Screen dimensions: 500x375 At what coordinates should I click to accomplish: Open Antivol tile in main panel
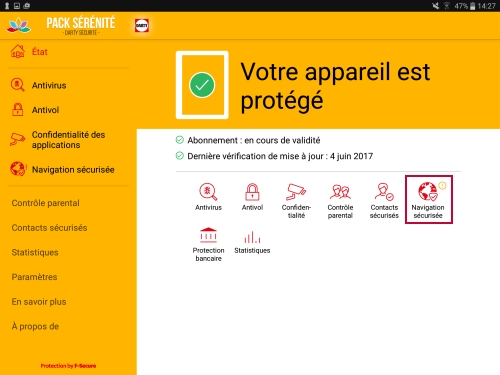click(x=252, y=197)
